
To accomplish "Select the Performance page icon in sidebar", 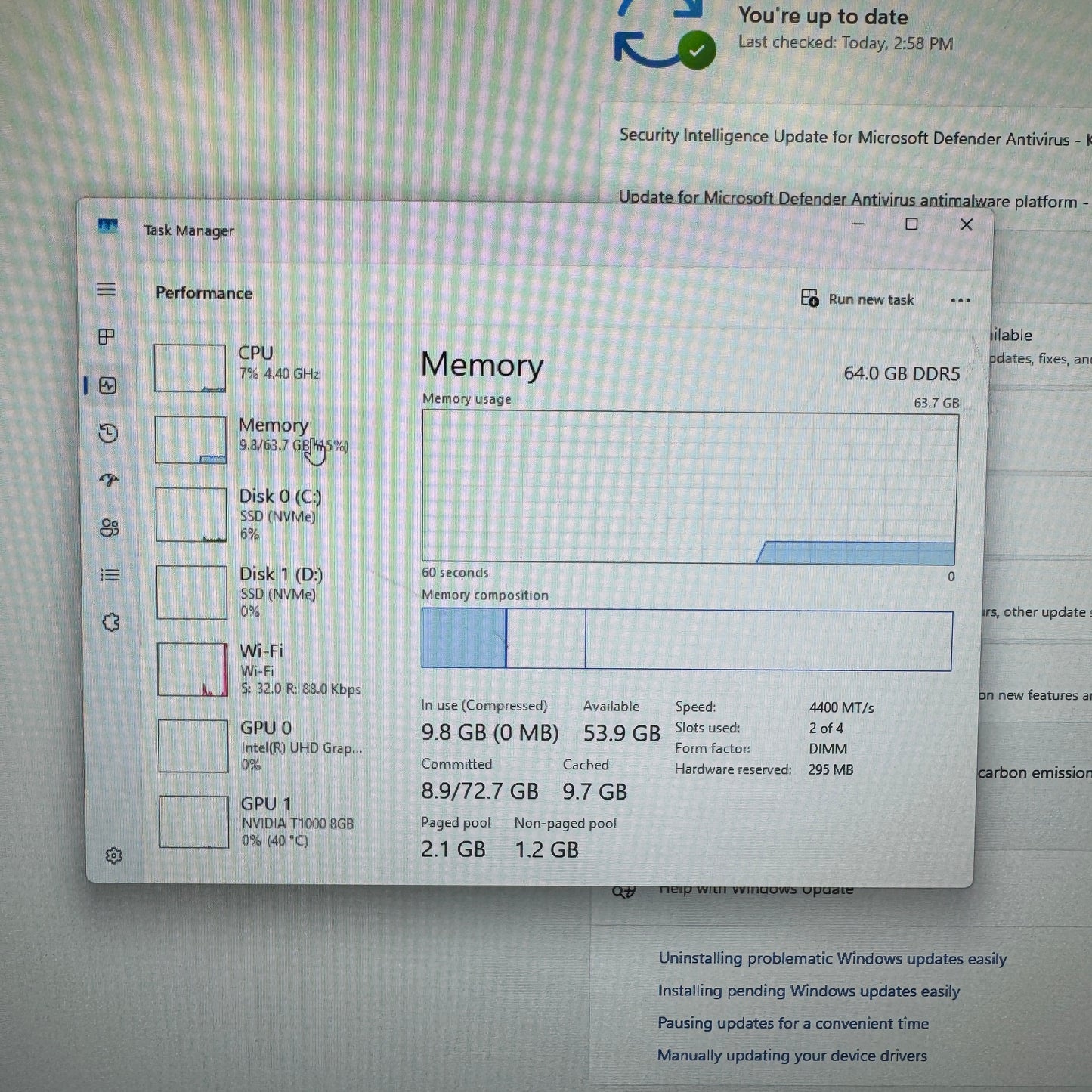I will [108, 385].
